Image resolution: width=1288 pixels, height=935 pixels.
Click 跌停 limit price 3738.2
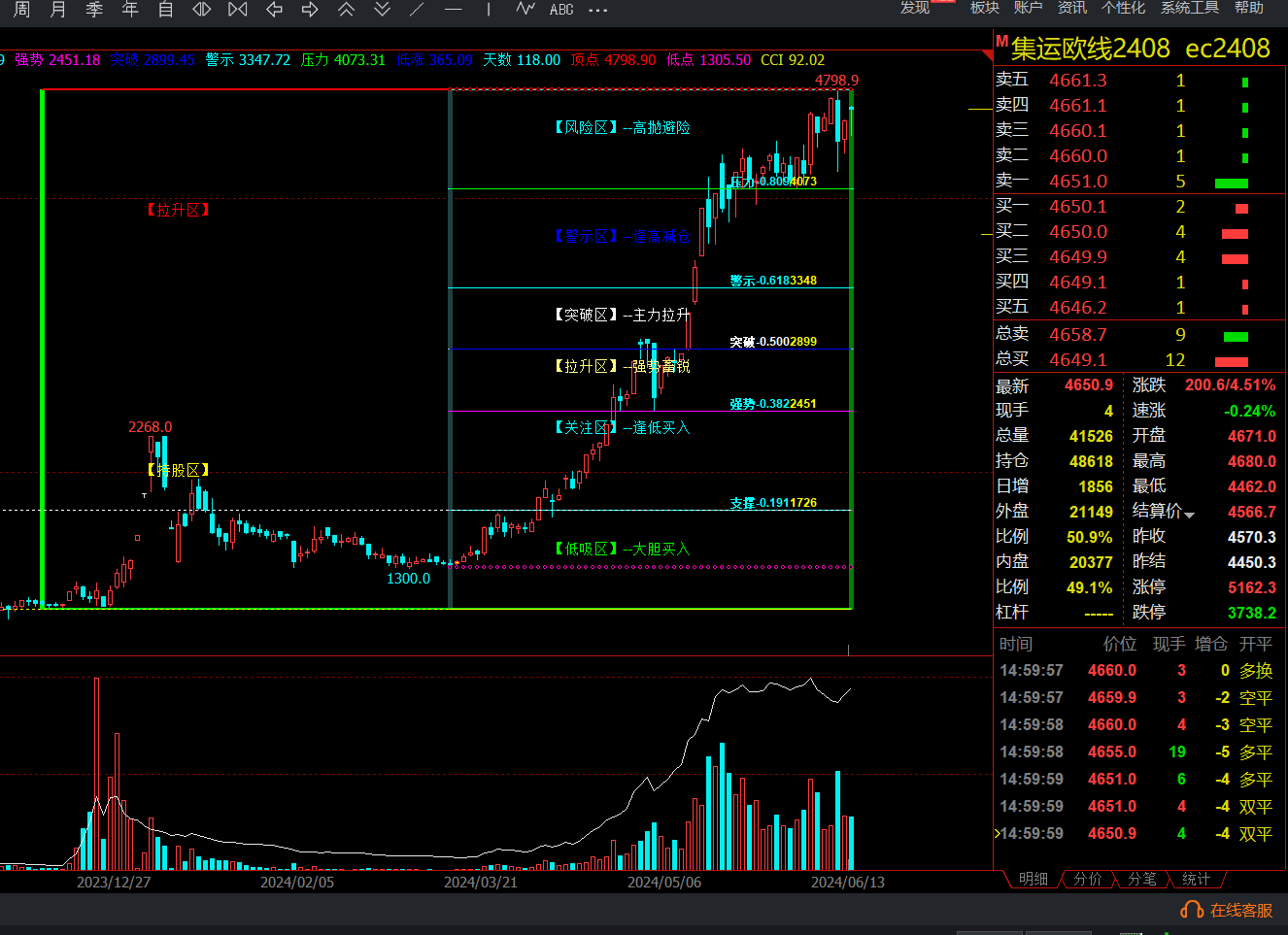[x=1252, y=613]
